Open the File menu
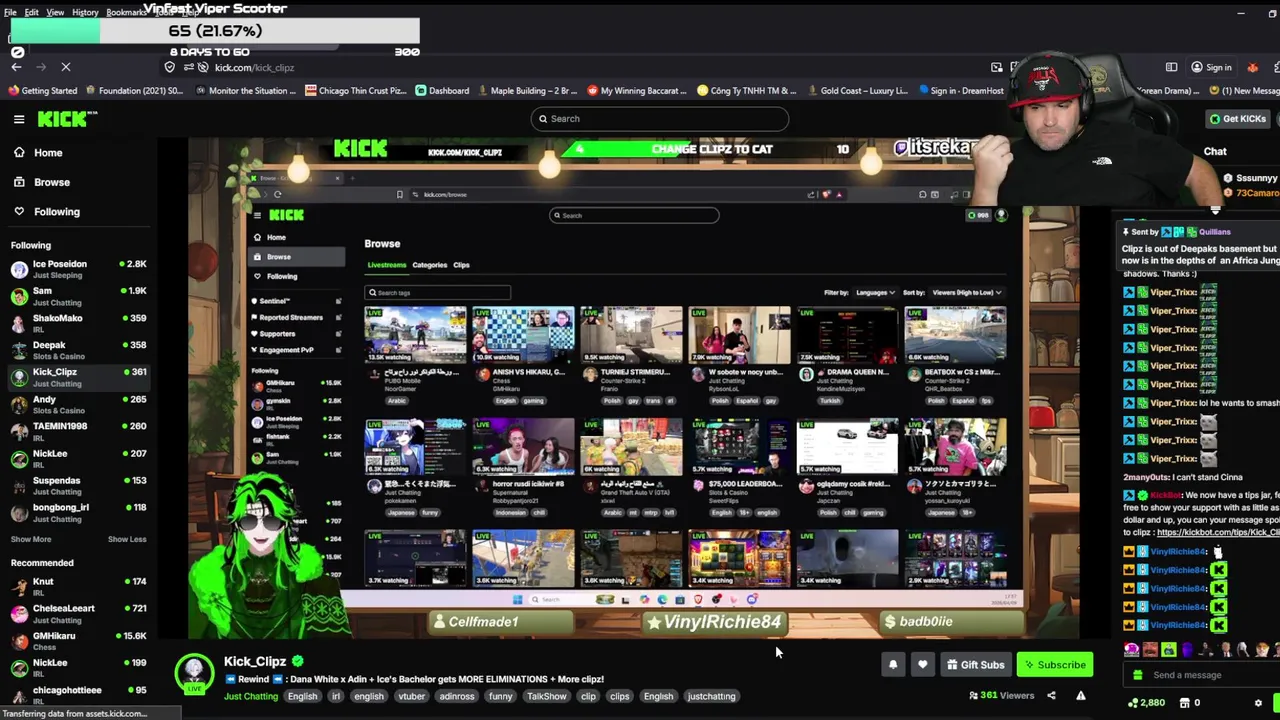 click(10, 12)
